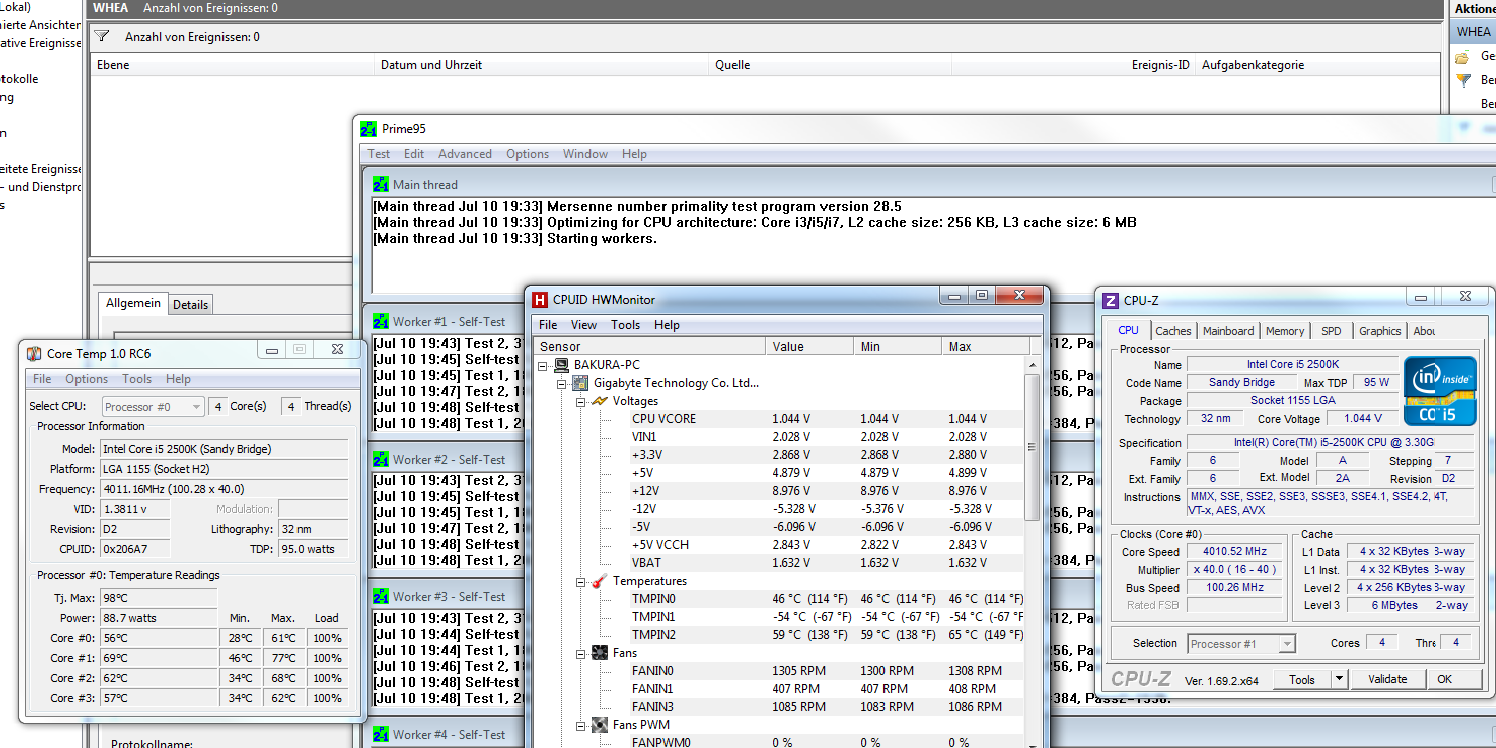Open the Advanced menu in Prime95

pyautogui.click(x=464, y=154)
